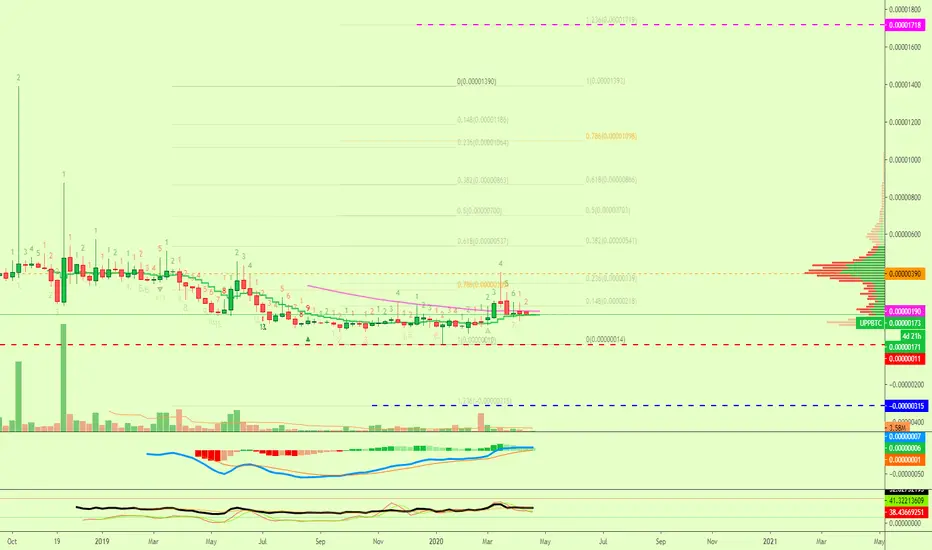This screenshot has width=932, height=550.
Task: Click the -0.00000050 MACD axis tick
Action: click(906, 474)
